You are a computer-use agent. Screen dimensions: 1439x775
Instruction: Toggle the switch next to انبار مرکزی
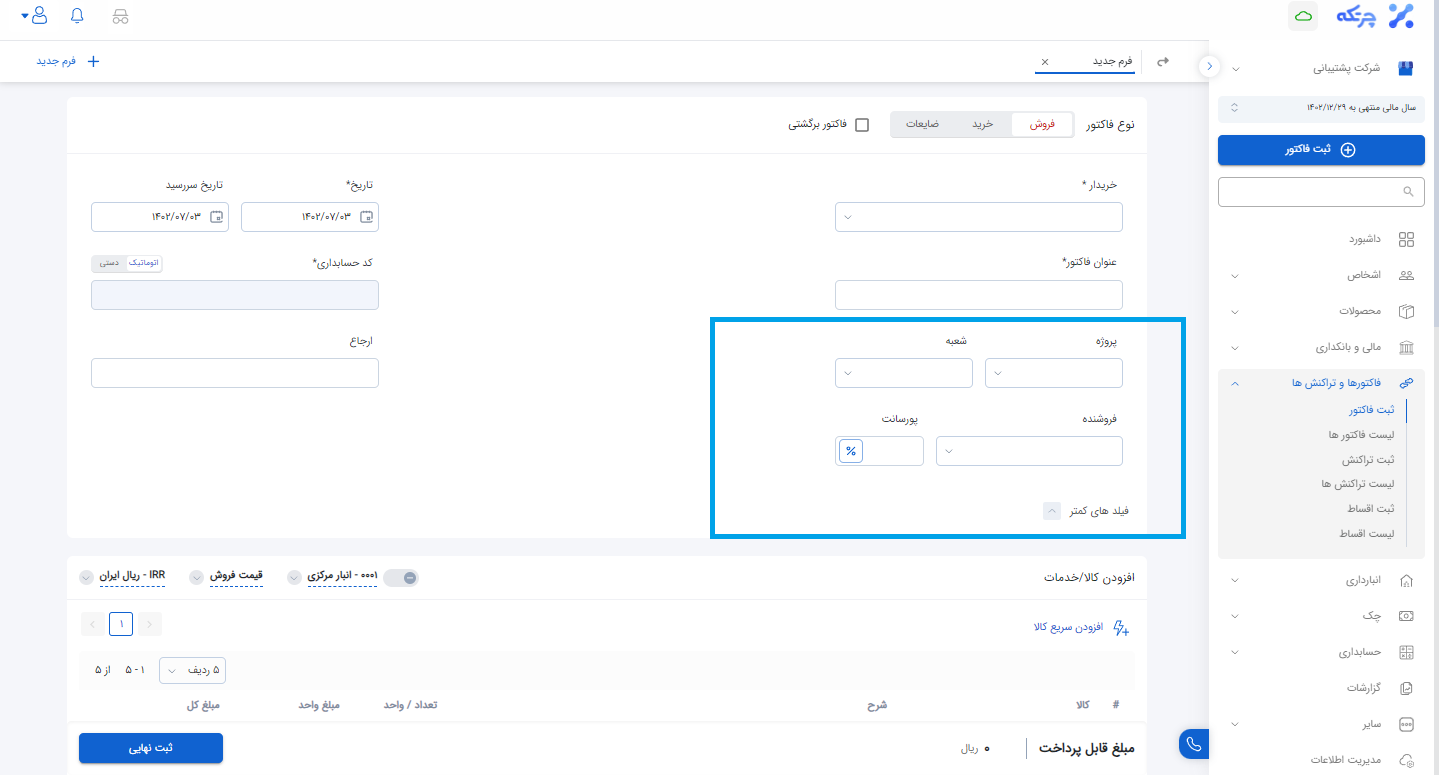[403, 577]
